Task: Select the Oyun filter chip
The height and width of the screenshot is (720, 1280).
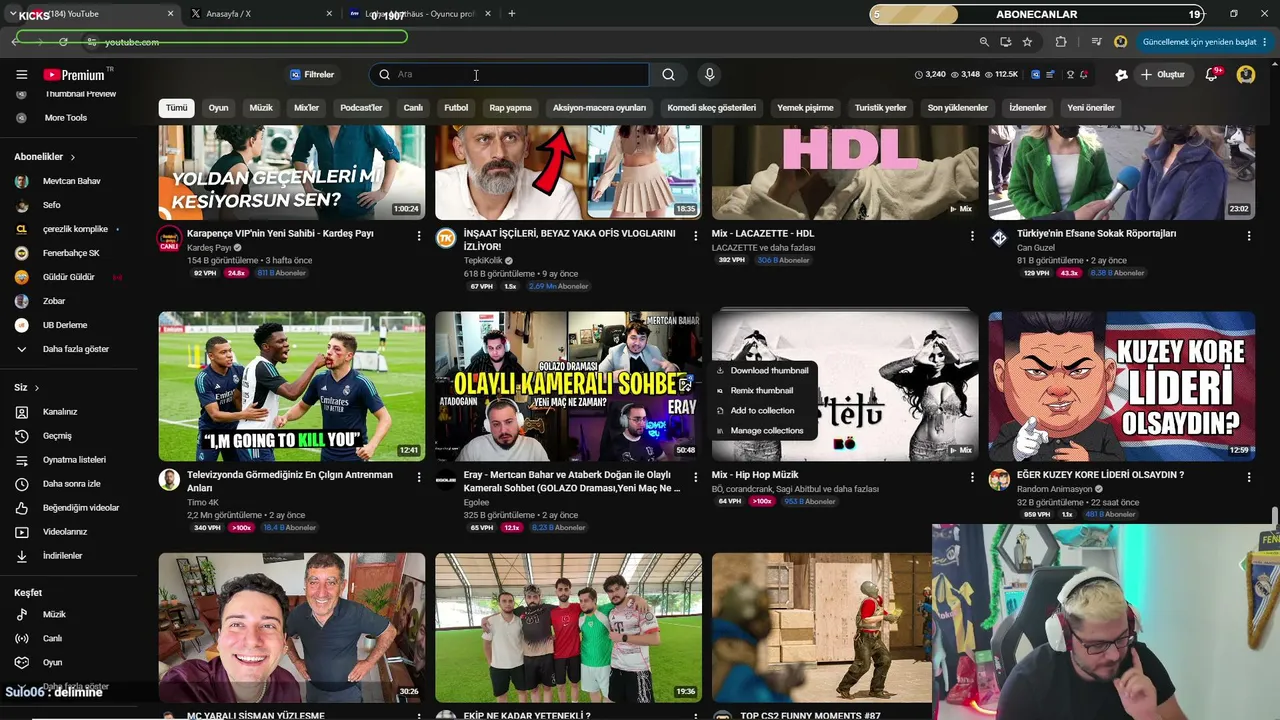Action: click(x=218, y=108)
